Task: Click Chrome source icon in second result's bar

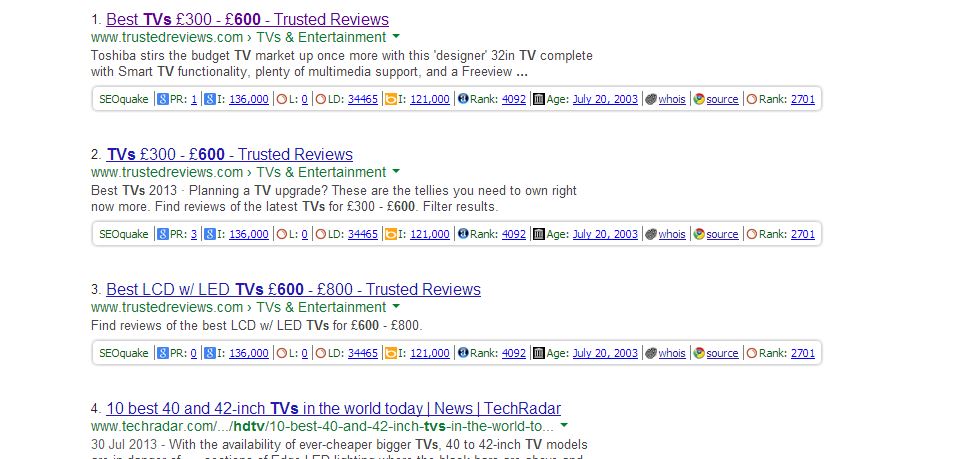Action: coord(699,234)
